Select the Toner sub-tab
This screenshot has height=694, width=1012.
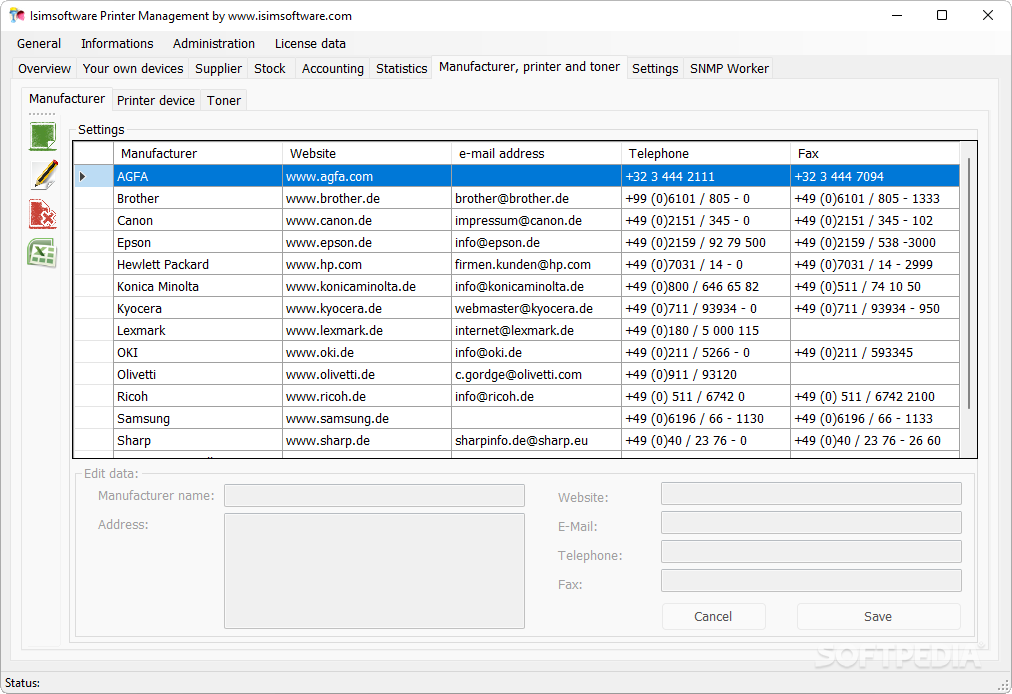point(223,101)
